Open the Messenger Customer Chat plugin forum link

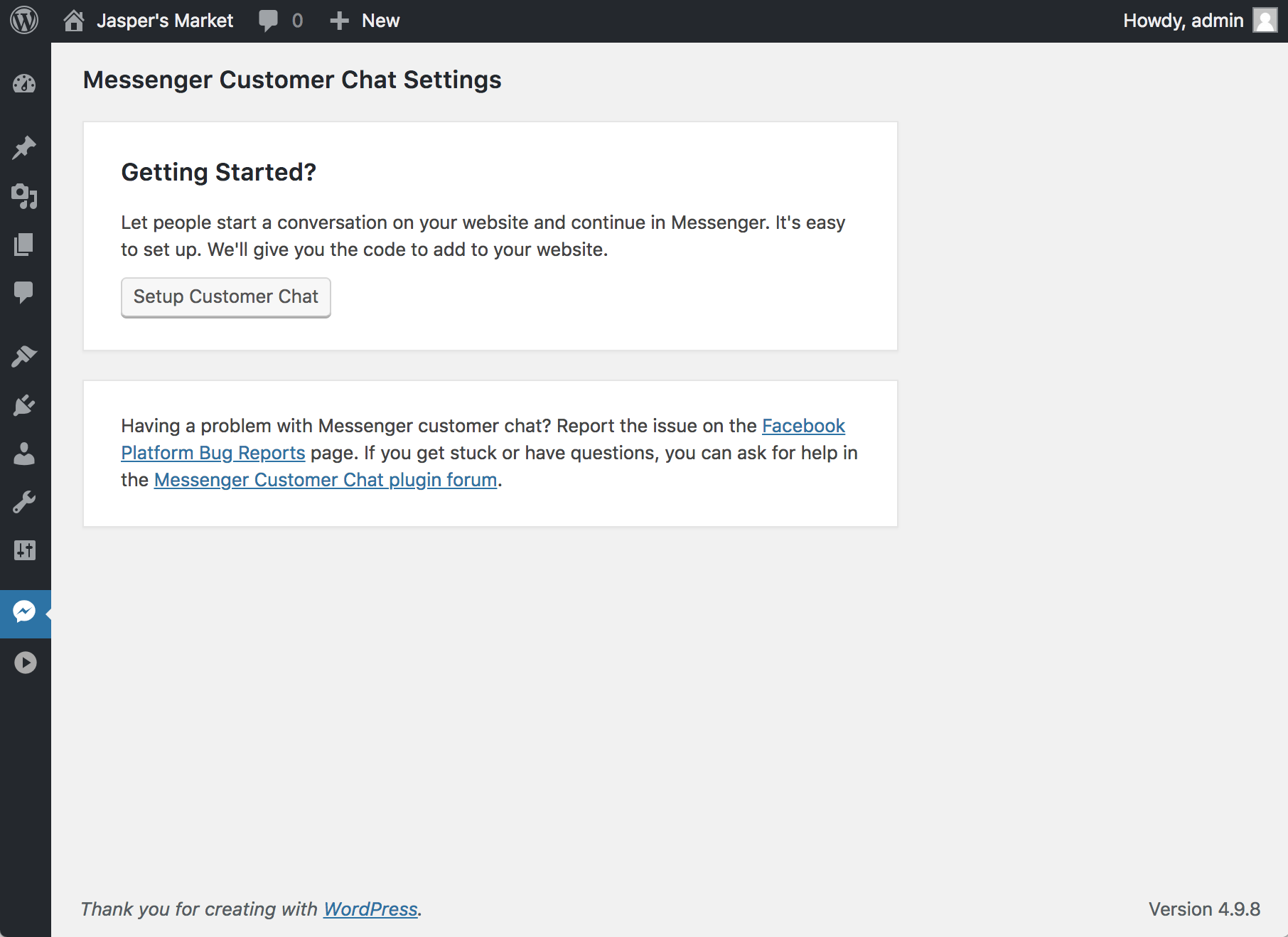325,480
